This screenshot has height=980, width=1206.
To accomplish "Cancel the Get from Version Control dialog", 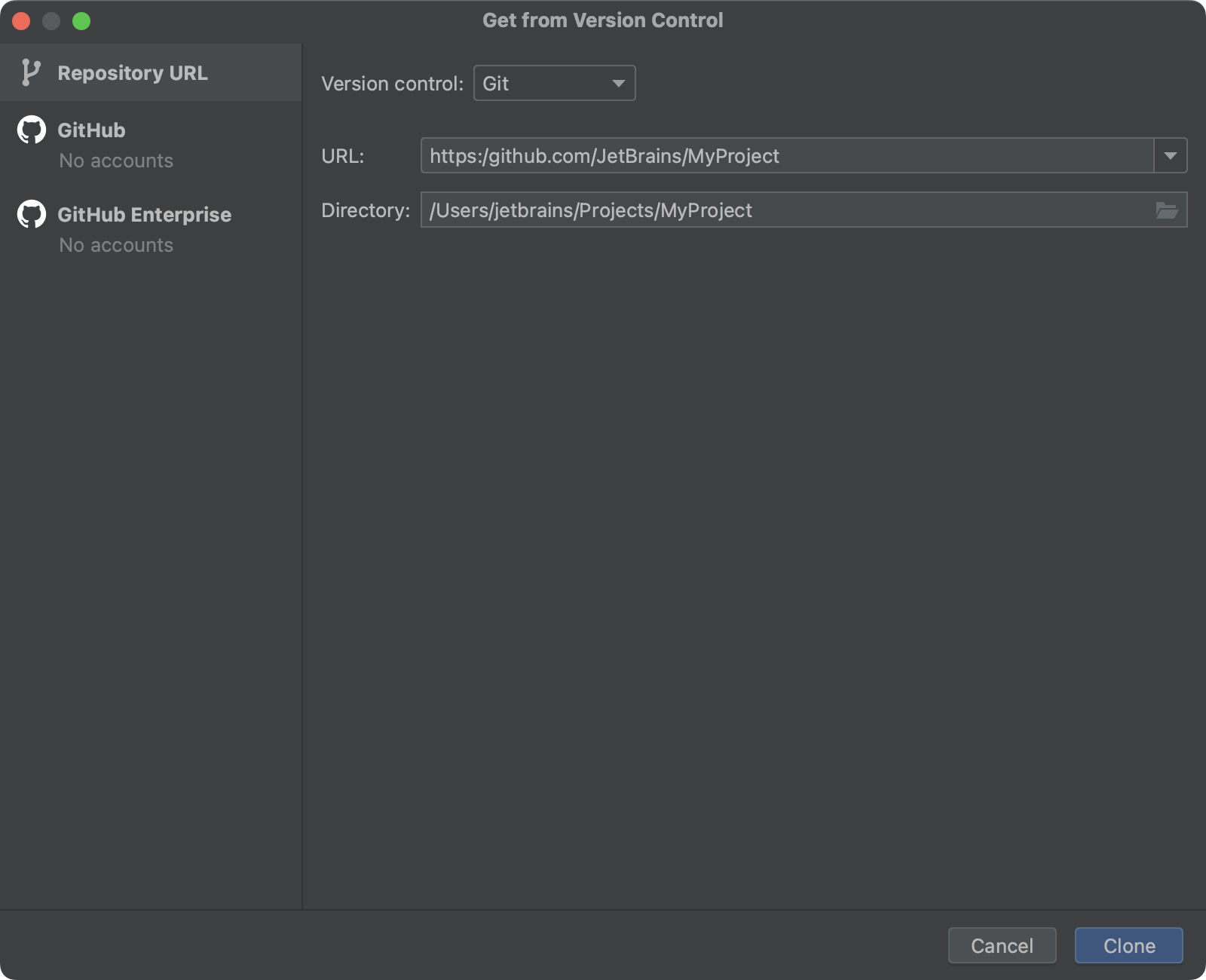I will point(1002,945).
